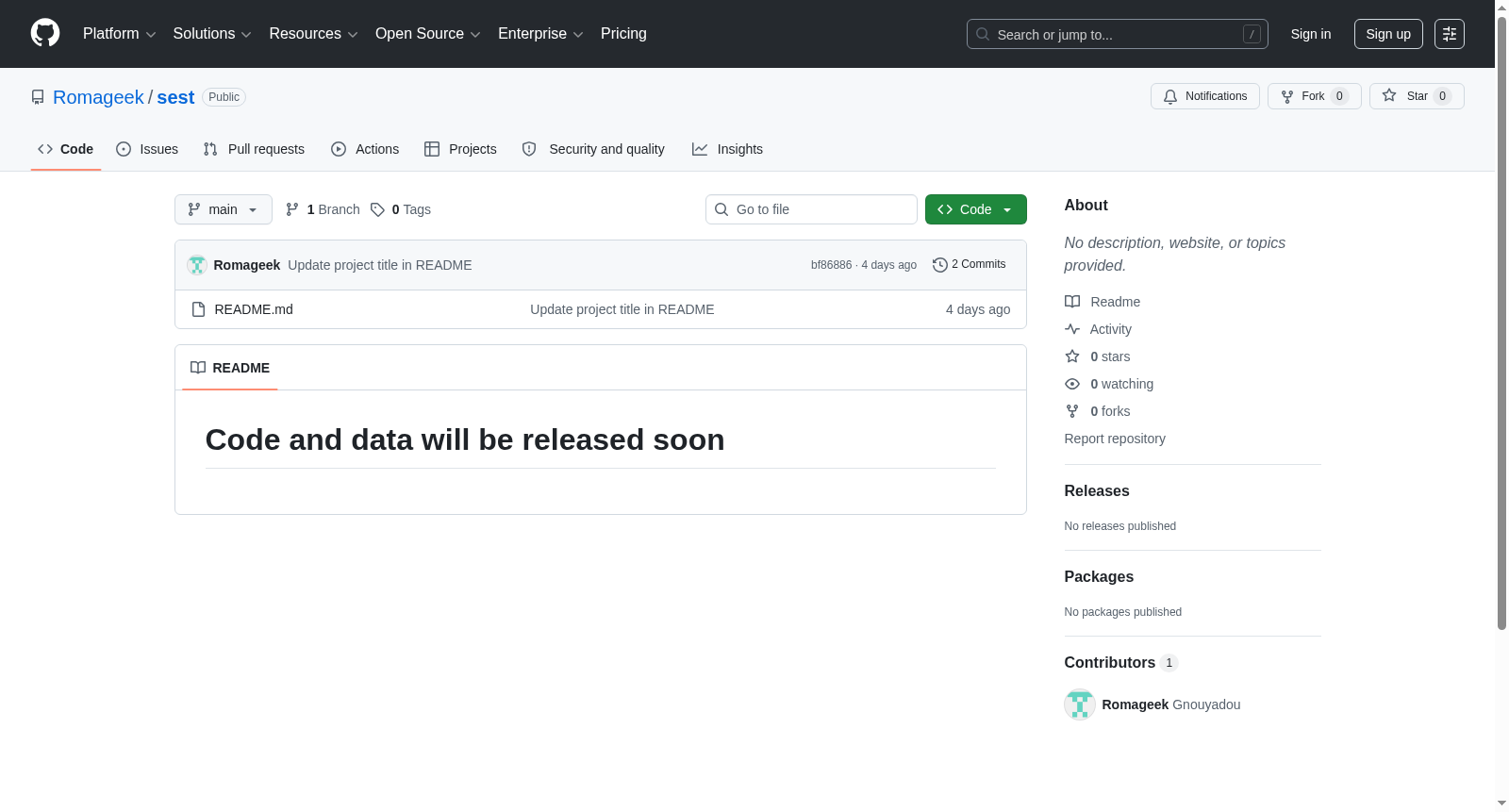Expand the Resources menu

click(x=313, y=34)
